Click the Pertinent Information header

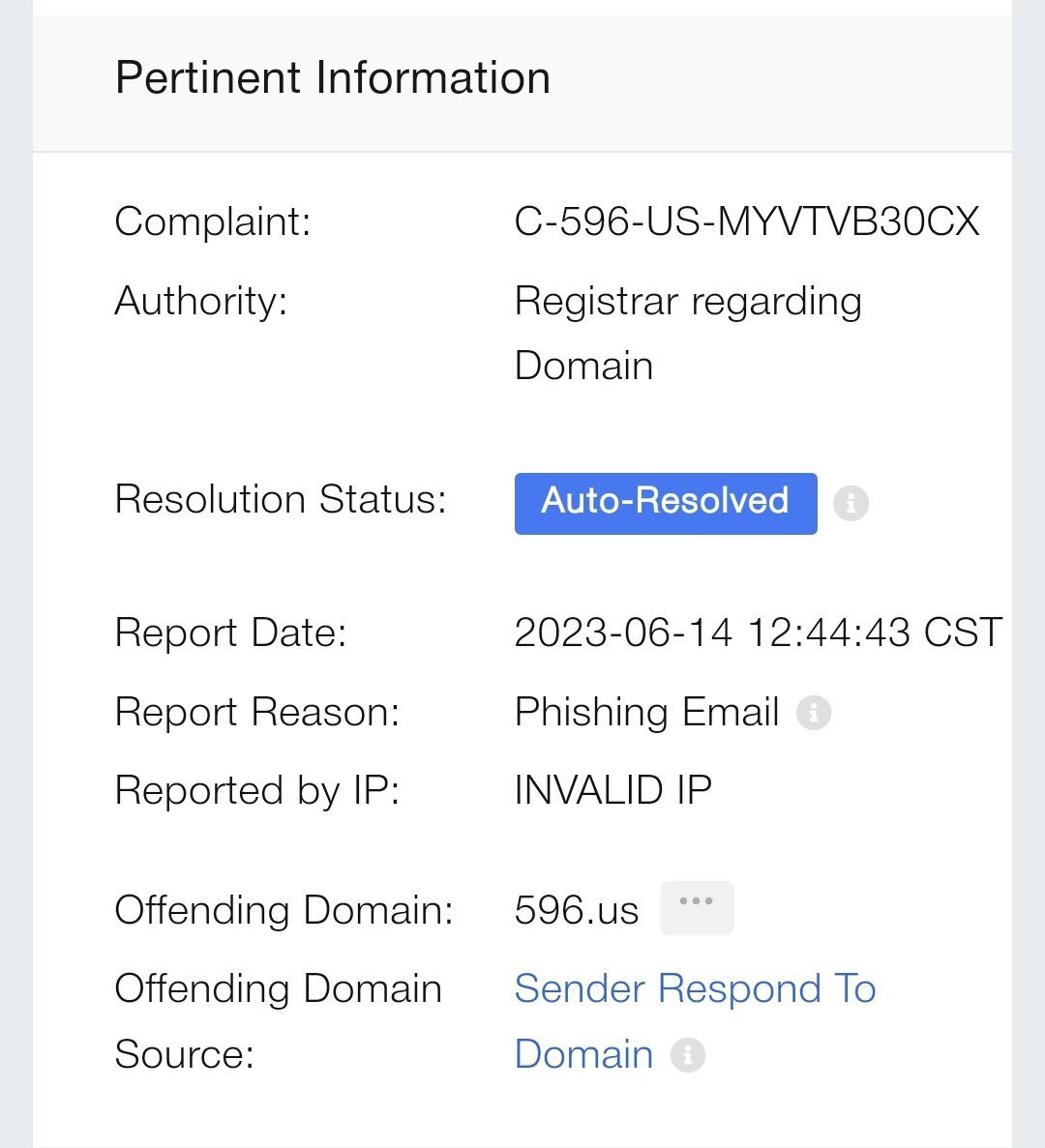click(333, 77)
